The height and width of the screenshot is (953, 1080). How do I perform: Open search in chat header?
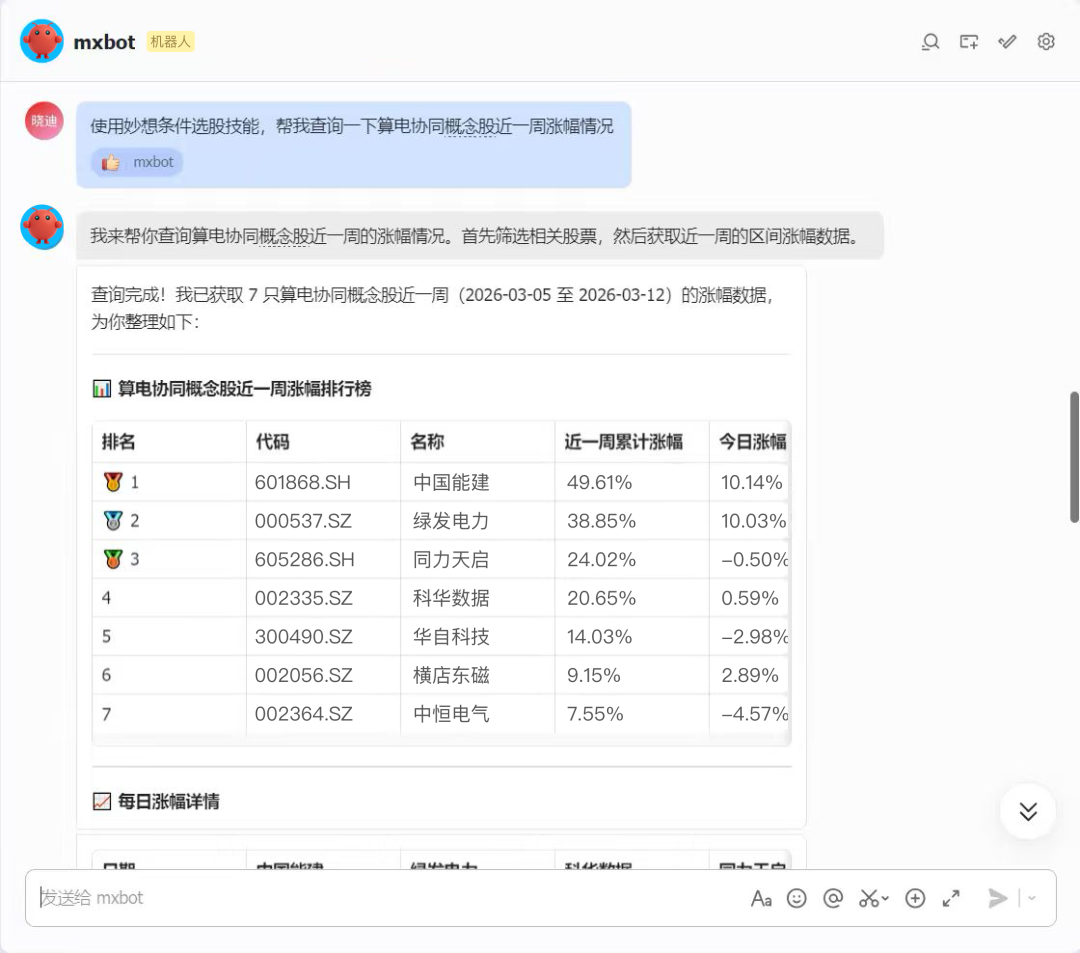point(930,42)
